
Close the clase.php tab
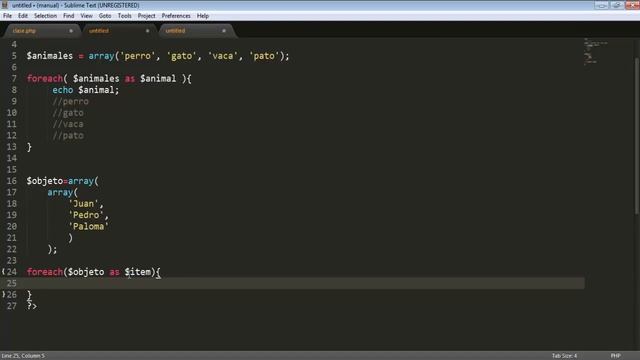71,31
